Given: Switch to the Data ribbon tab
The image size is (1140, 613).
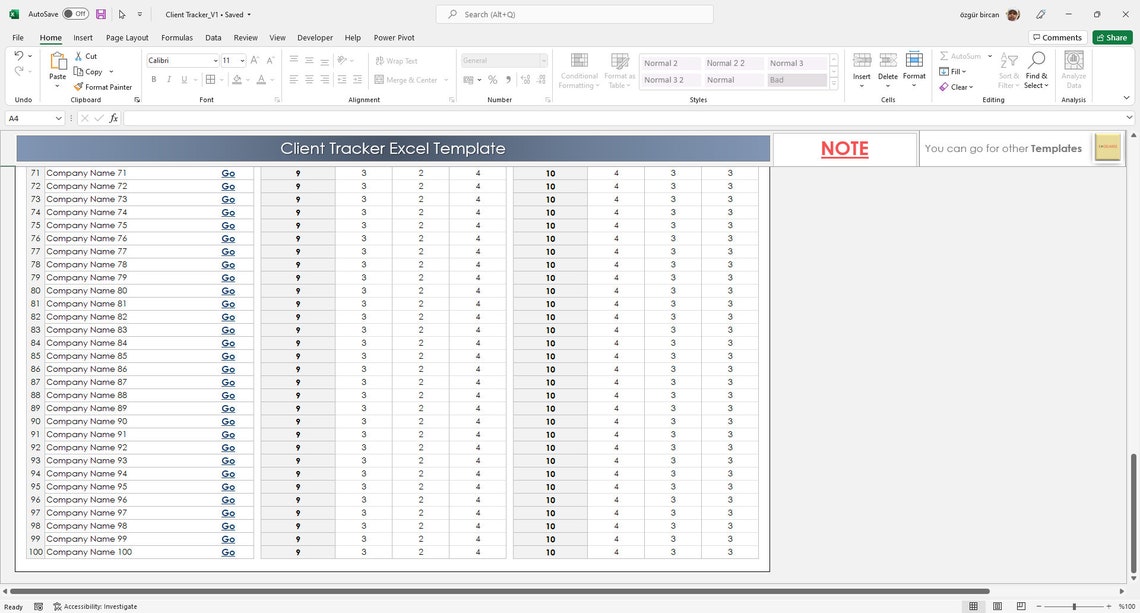Looking at the screenshot, I should 213,37.
